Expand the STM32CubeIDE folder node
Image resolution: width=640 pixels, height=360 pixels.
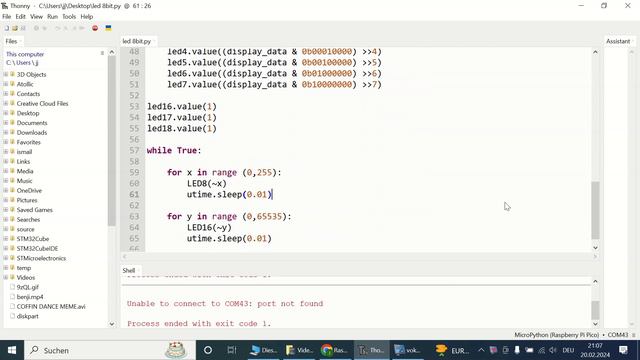(6, 248)
